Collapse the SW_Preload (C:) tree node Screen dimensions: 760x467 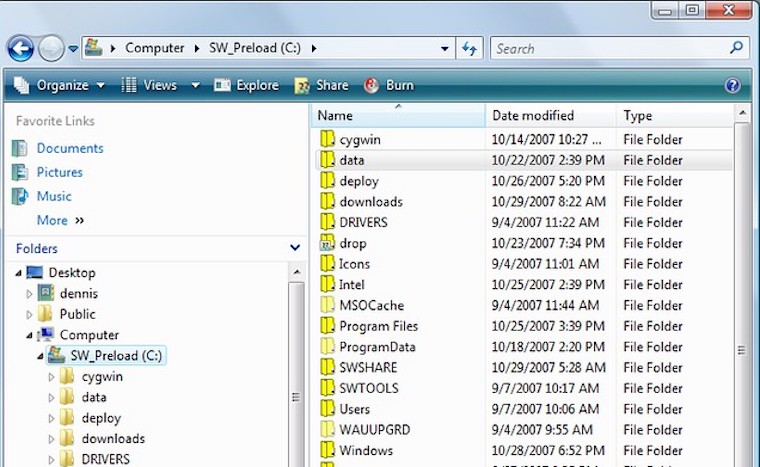click(x=40, y=356)
